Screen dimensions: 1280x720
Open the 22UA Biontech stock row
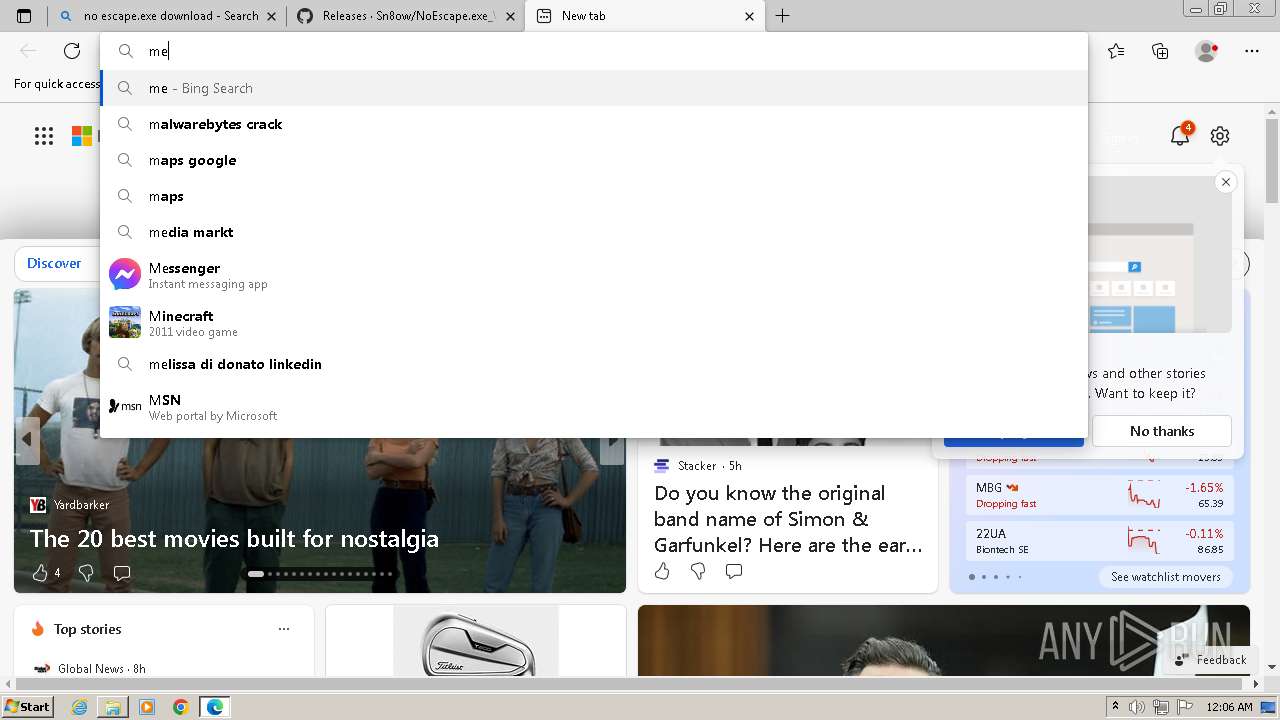[x=1100, y=541]
